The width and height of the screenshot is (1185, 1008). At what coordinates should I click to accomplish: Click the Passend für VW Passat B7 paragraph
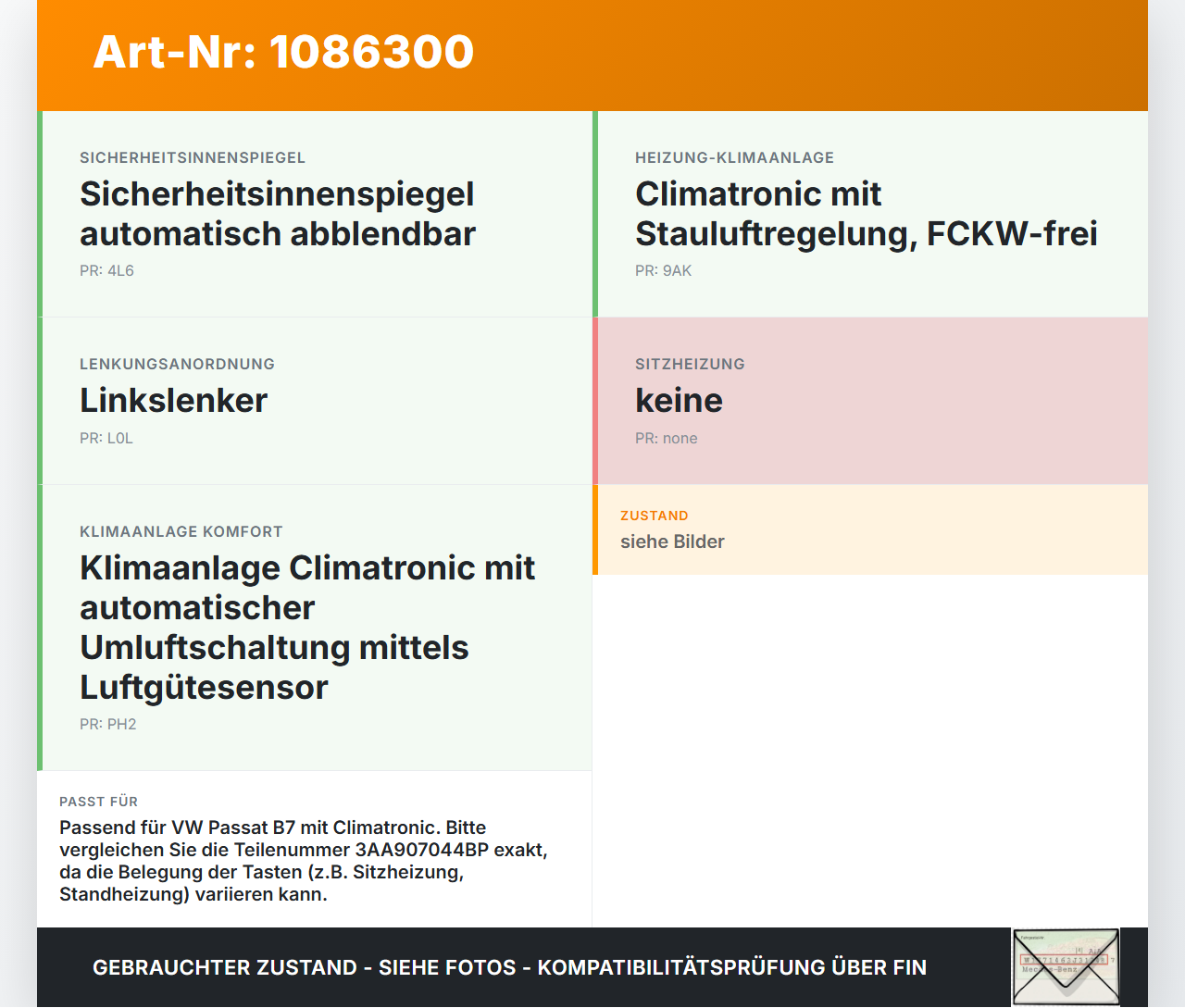click(304, 861)
